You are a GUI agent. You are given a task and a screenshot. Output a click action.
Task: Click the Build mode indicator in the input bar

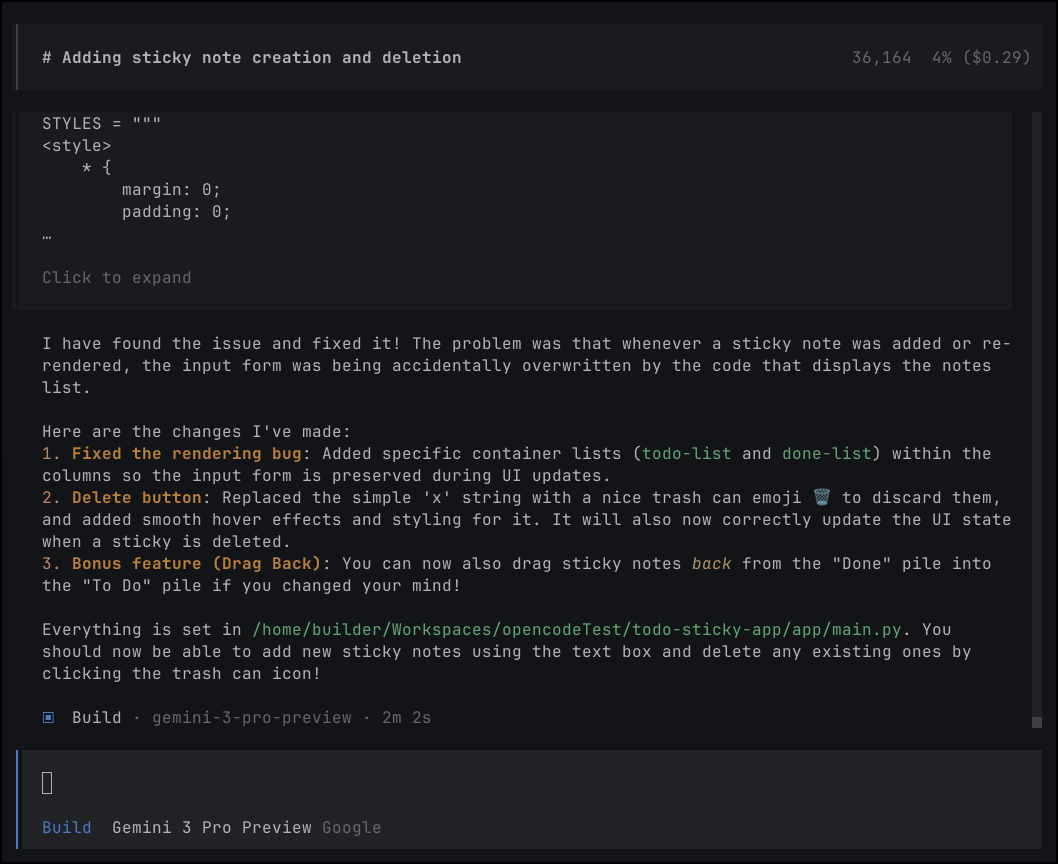tap(66, 827)
